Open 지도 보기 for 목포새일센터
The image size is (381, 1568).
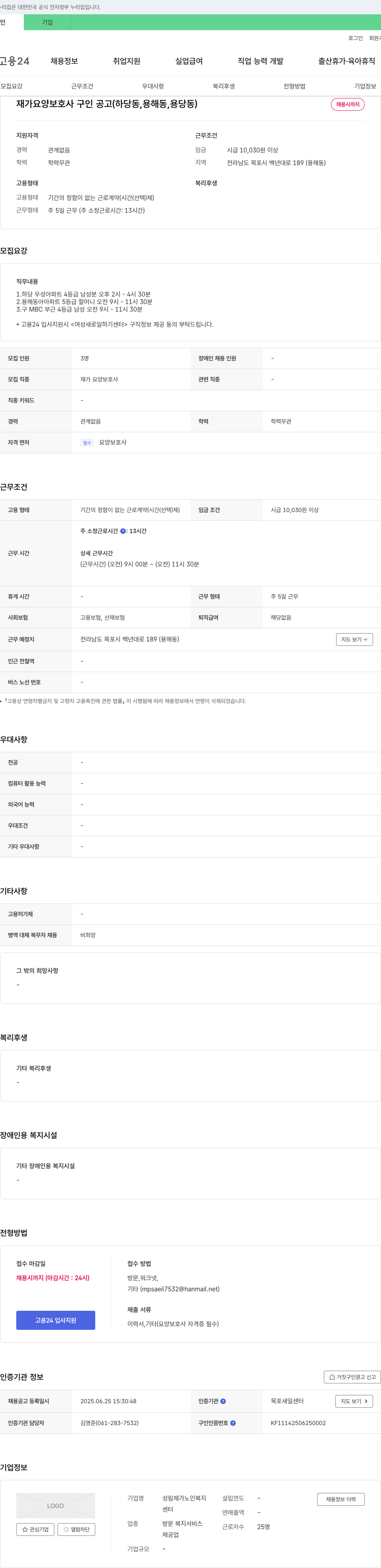click(354, 1401)
